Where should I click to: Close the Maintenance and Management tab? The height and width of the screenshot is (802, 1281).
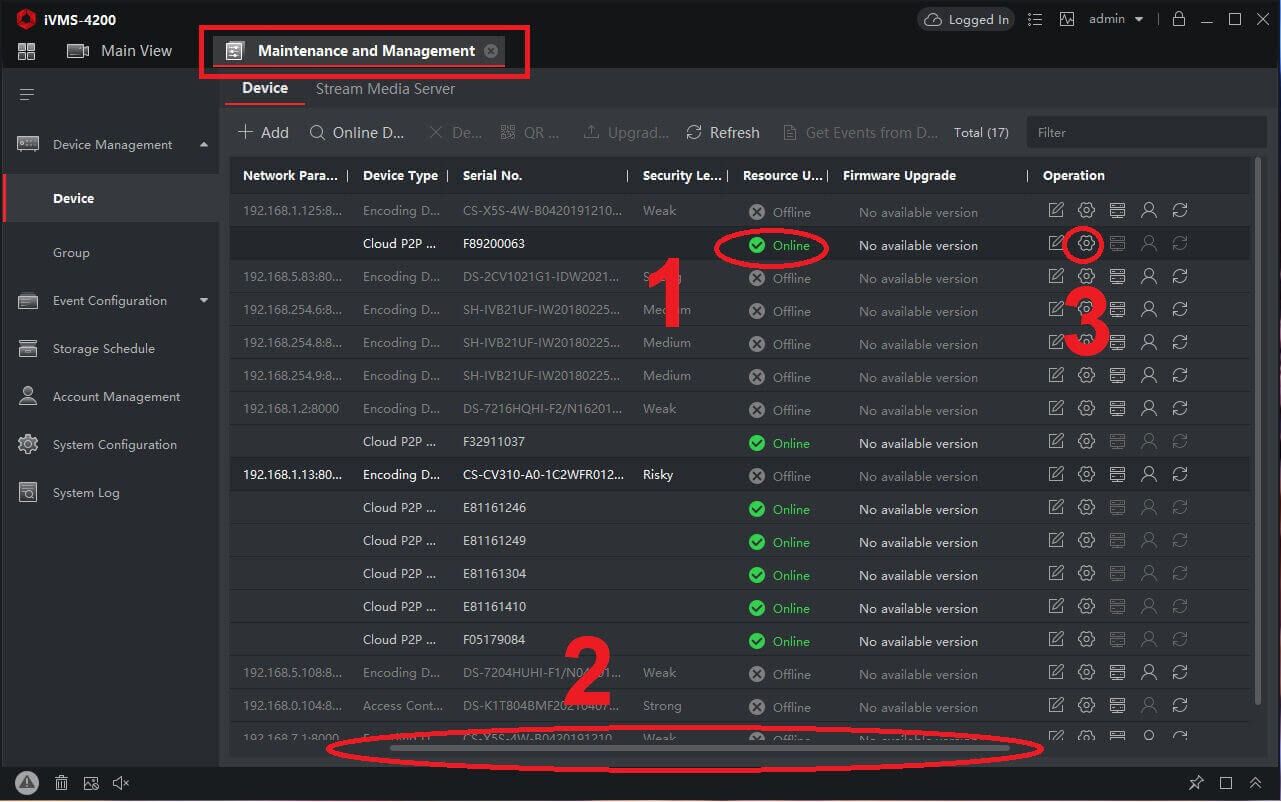coord(491,51)
